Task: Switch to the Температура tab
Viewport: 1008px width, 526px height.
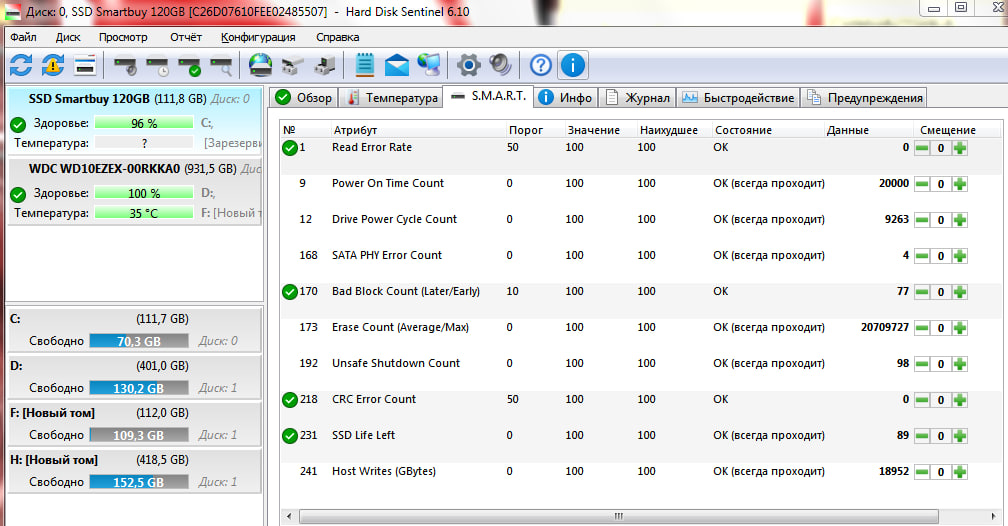Action: (391, 97)
